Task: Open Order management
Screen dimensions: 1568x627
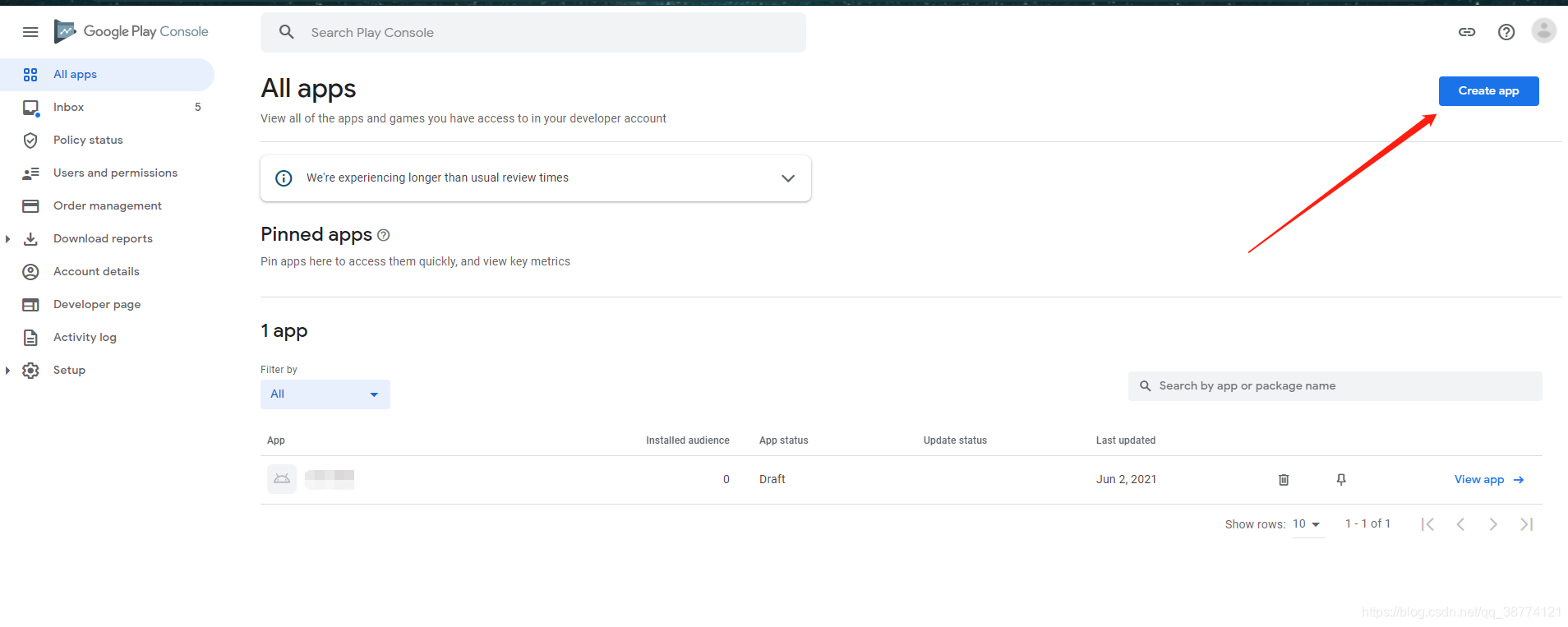Action: click(x=107, y=206)
